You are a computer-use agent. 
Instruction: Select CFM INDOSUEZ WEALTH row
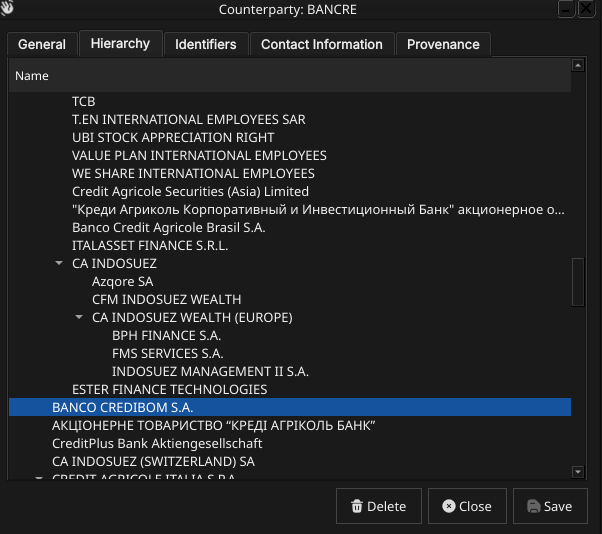pyautogui.click(x=290, y=299)
